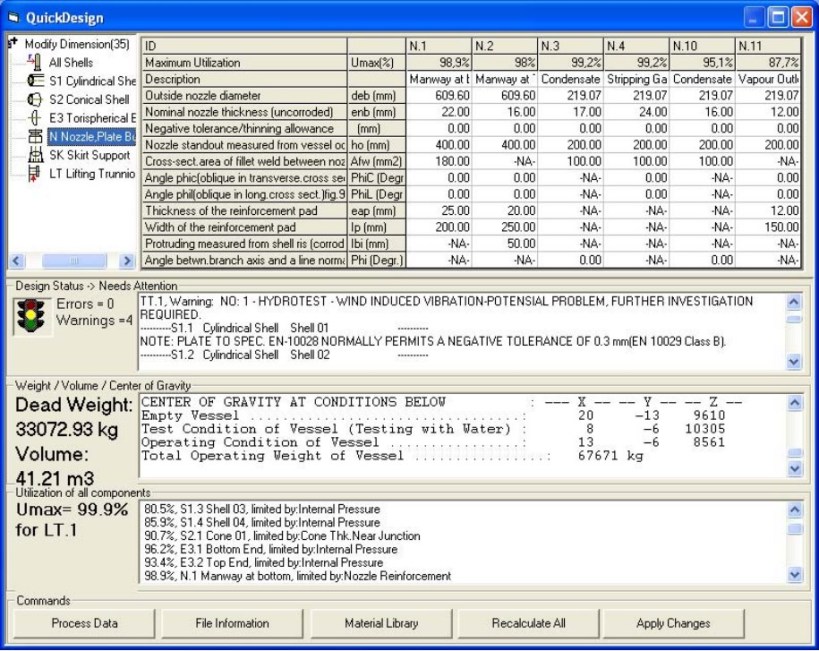Click the LT Lifting Trunnion icon
Viewport: 819px width, 651px height.
pyautogui.click(x=35, y=173)
